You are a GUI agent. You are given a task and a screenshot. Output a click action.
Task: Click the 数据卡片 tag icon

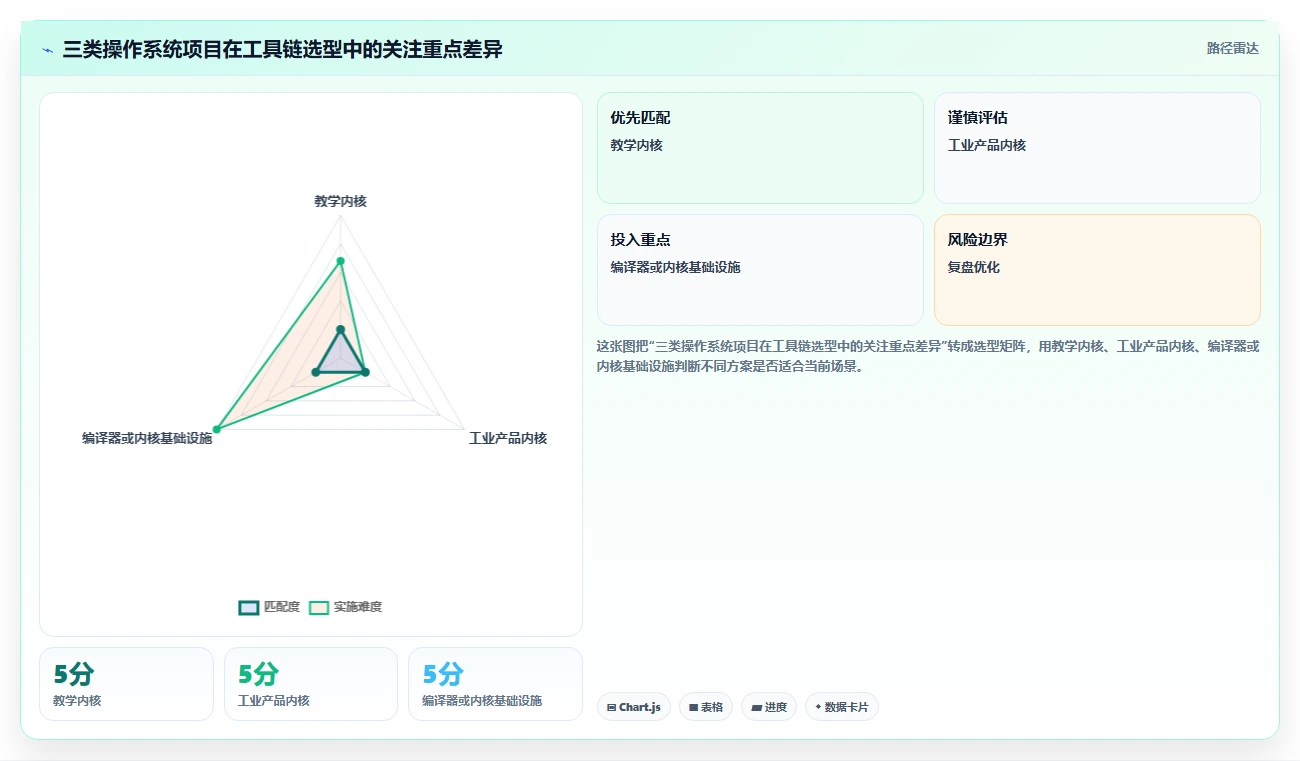(x=818, y=707)
